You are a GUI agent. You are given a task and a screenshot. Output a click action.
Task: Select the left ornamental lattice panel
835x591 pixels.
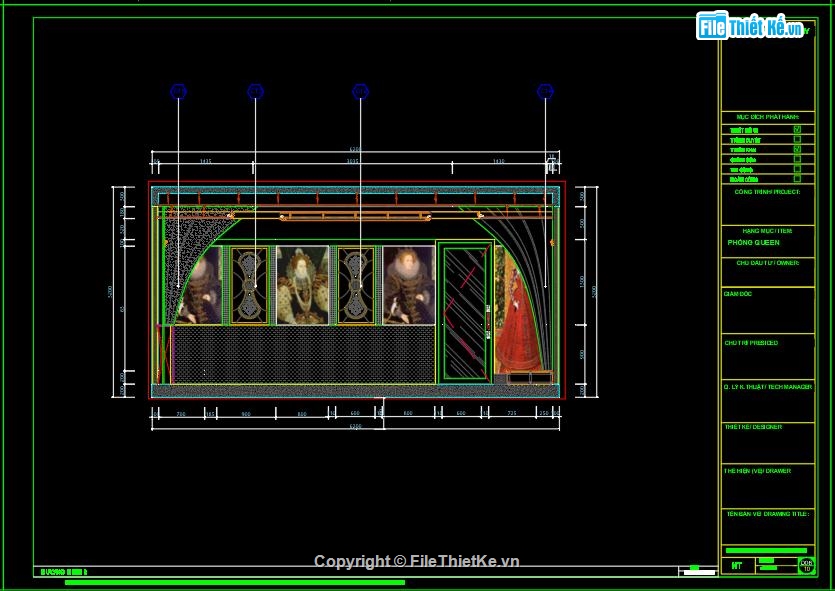pos(249,285)
